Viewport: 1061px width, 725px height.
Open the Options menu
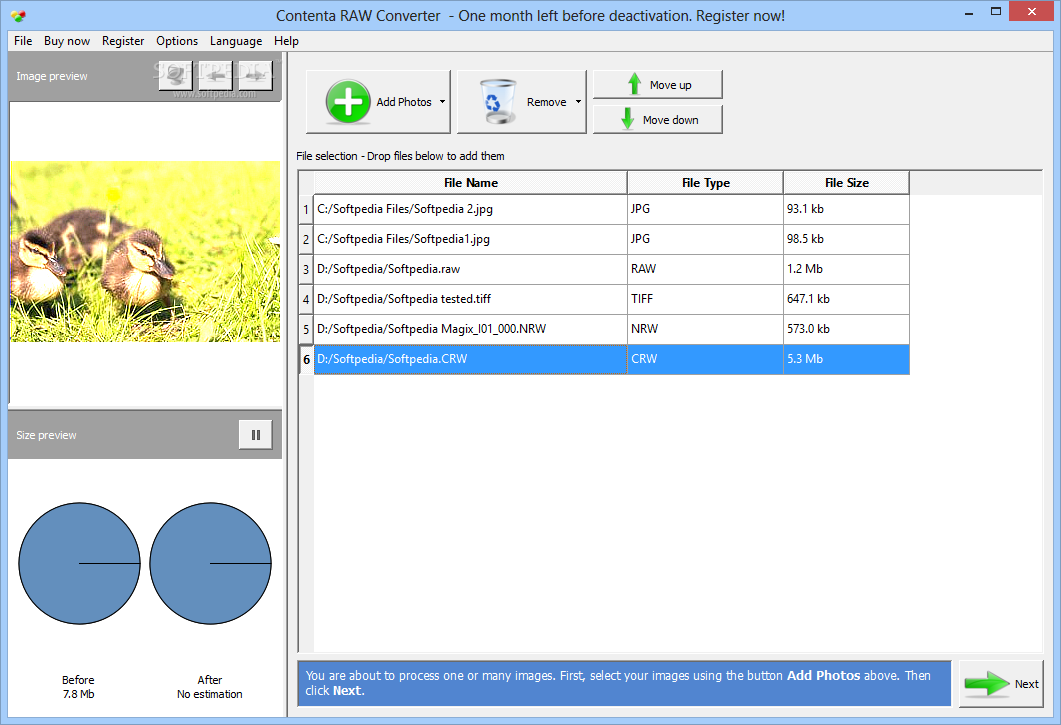point(177,41)
